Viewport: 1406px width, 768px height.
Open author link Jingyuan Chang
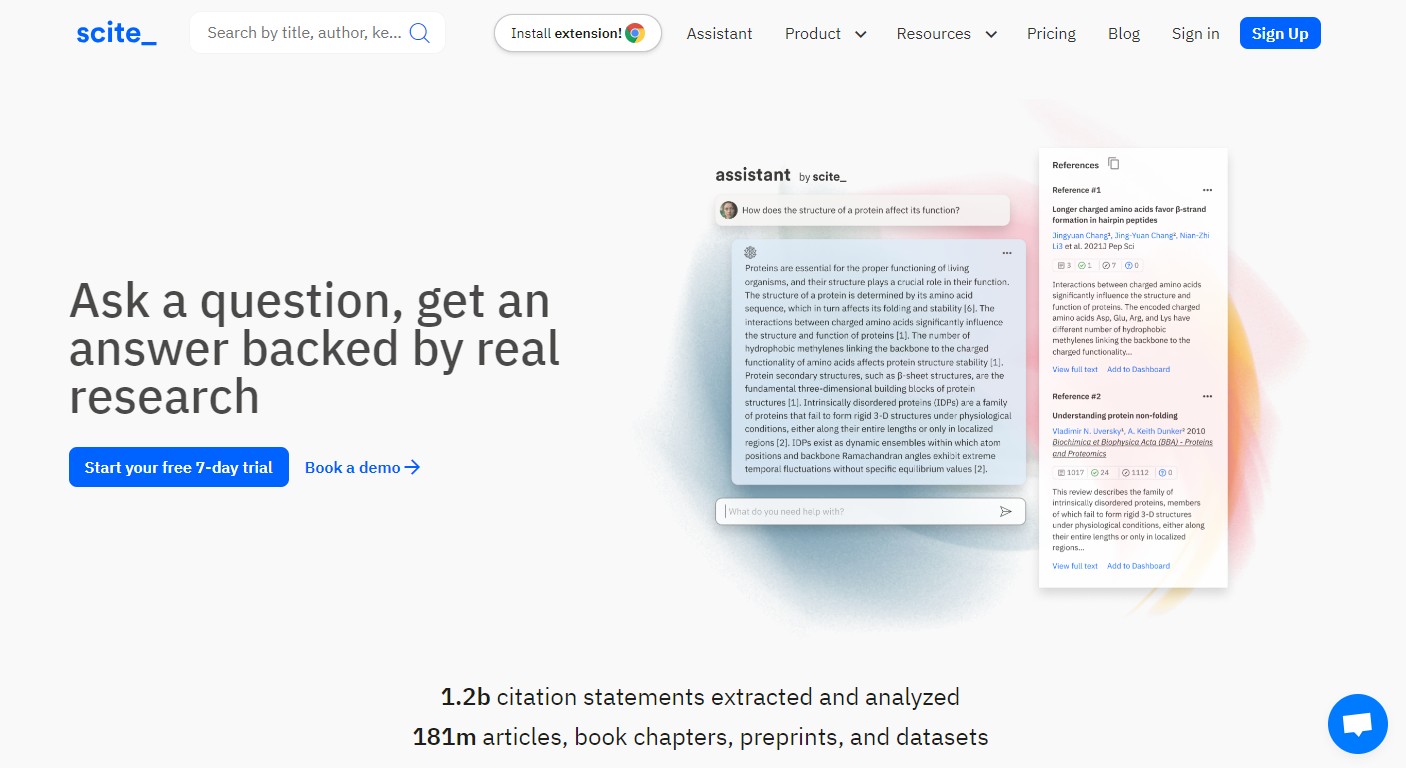point(1081,235)
